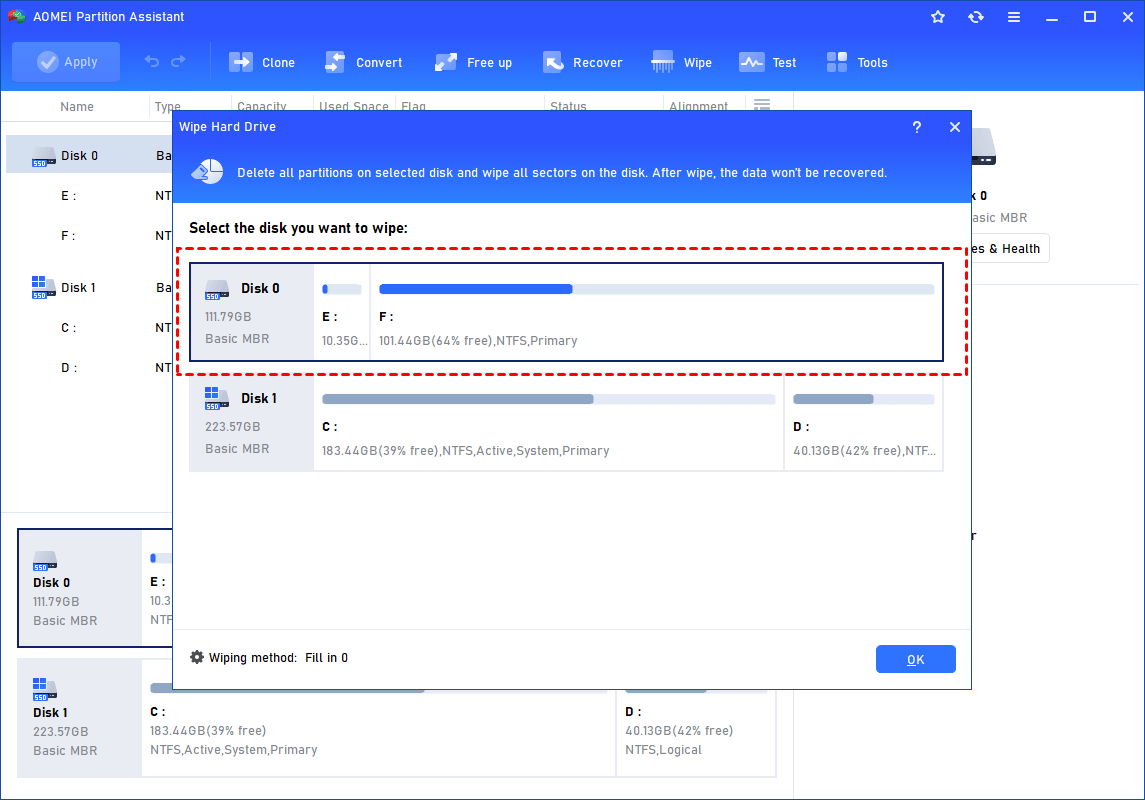1145x800 pixels.
Task: Open the Recover tool
Action: click(583, 63)
